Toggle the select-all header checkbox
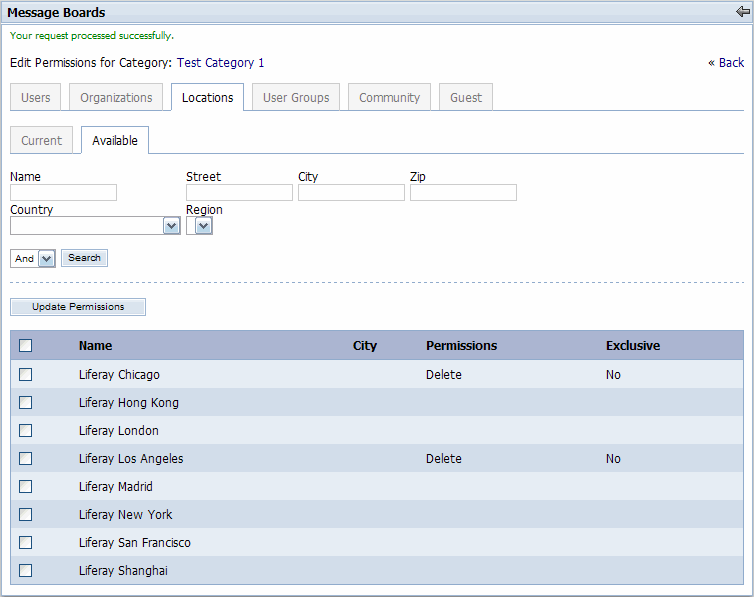Image resolution: width=754 pixels, height=597 pixels. (26, 346)
